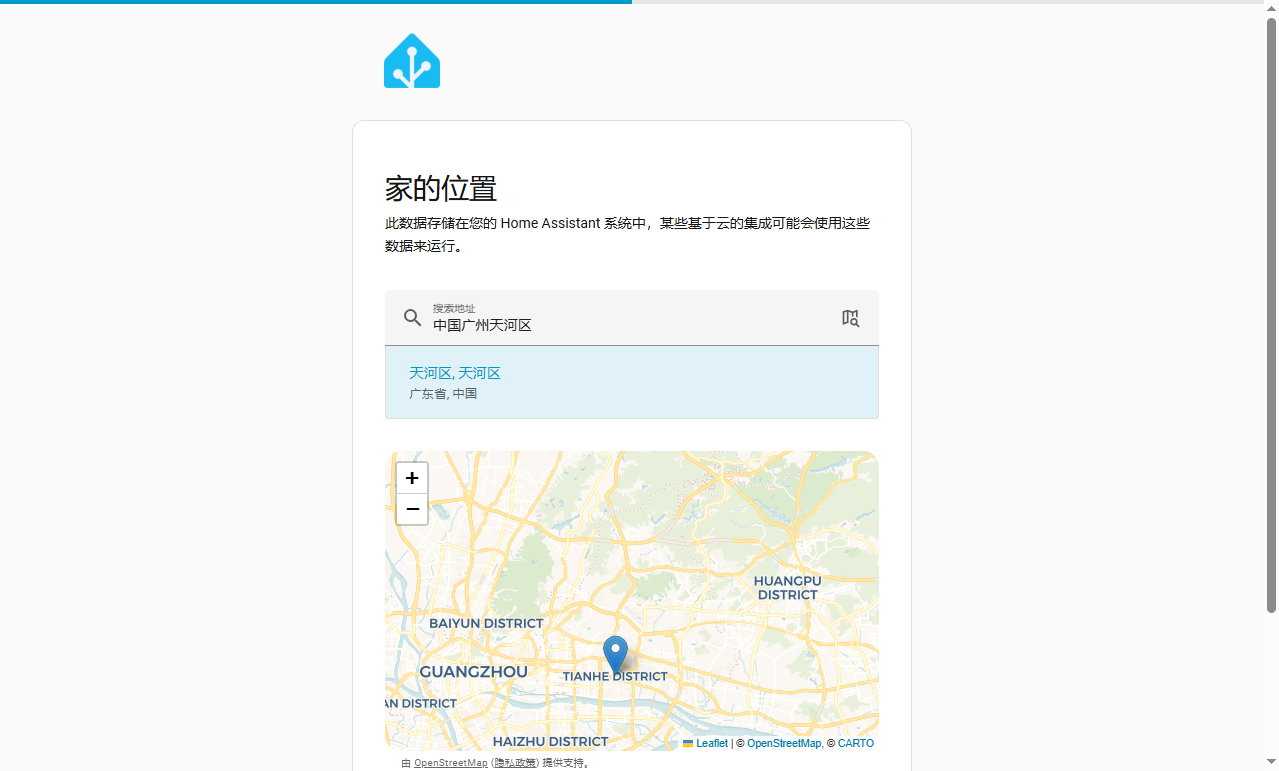Click inside the 搜索地址 address input field
This screenshot has height=771, width=1279.
600,325
